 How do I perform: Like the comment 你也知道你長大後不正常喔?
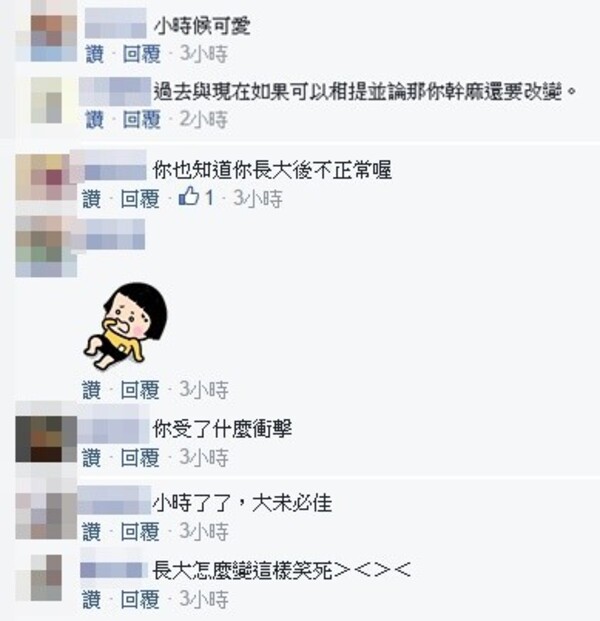(91, 199)
